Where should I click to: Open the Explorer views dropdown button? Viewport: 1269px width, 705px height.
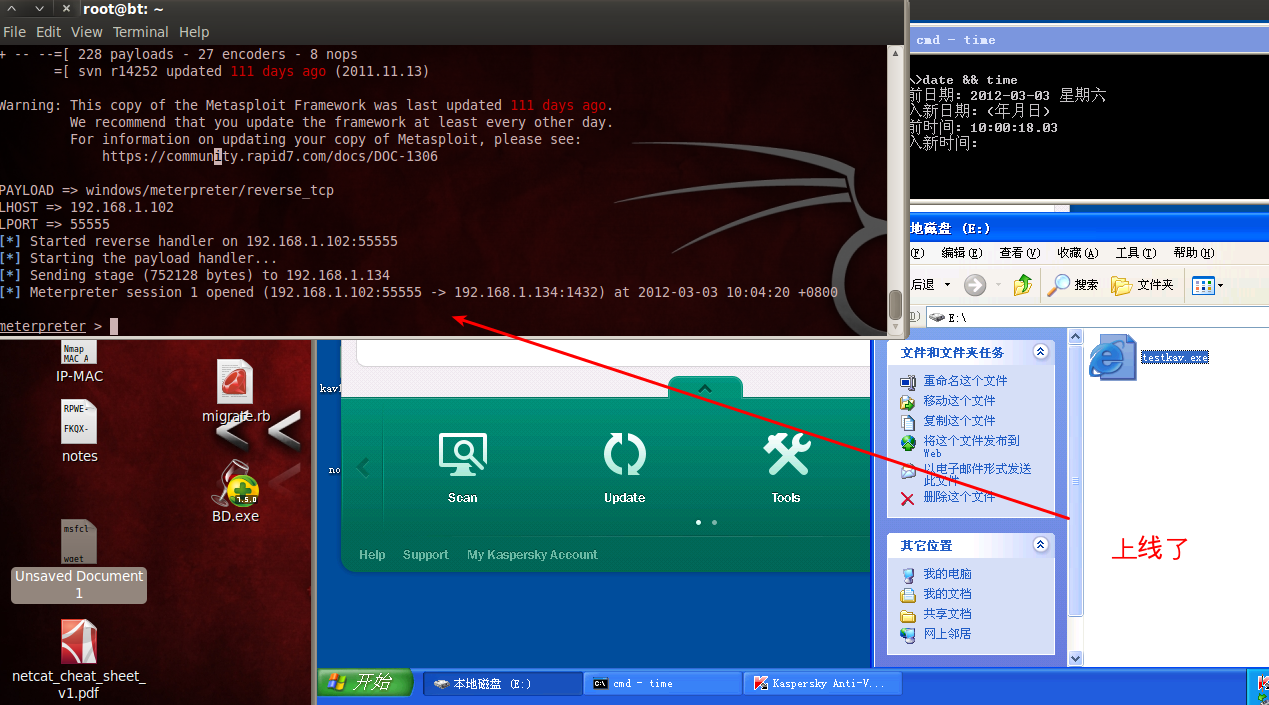point(1208,286)
